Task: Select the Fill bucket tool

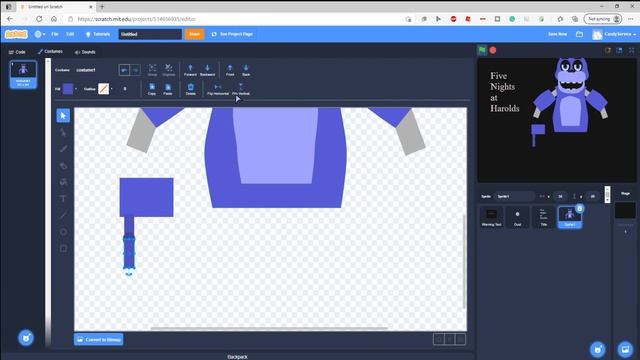Action: pyautogui.click(x=63, y=182)
